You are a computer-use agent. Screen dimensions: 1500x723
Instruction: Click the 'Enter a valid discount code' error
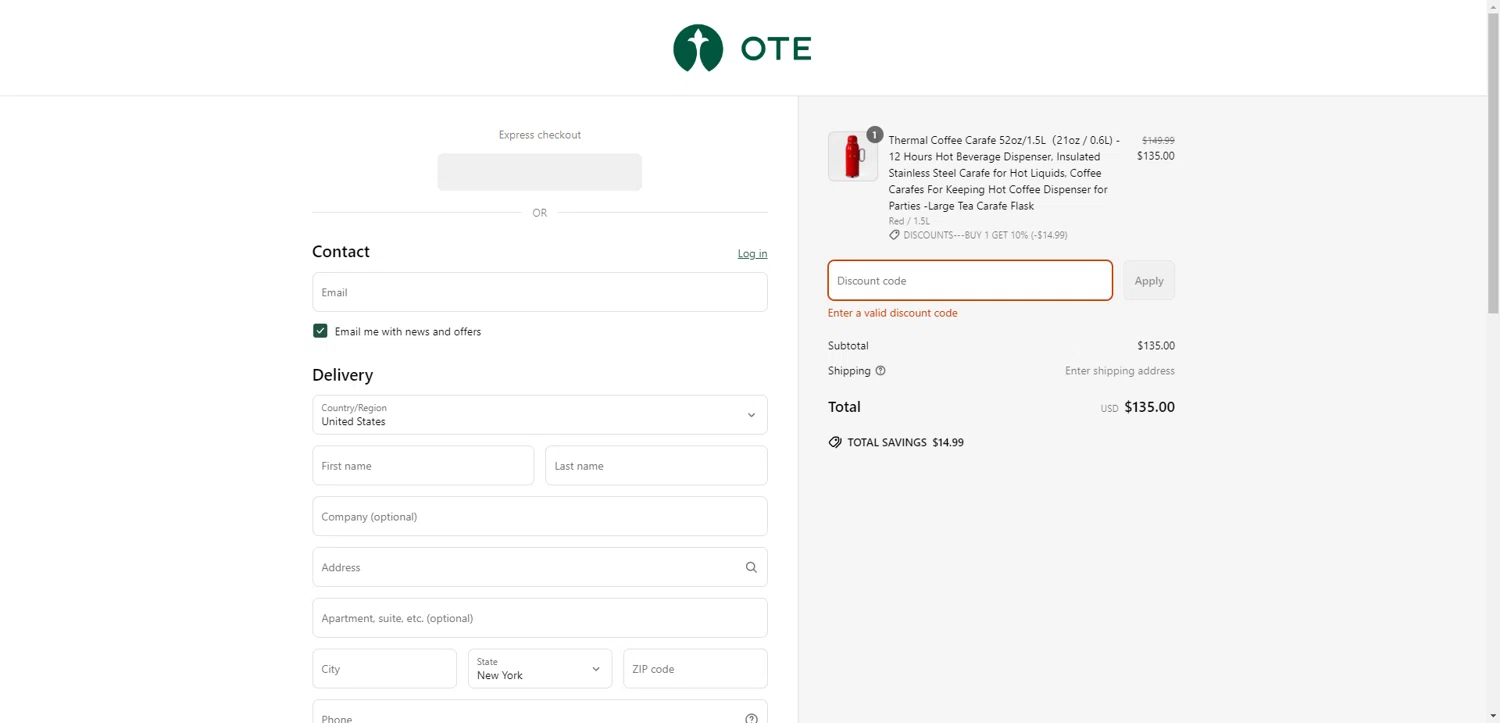[892, 313]
